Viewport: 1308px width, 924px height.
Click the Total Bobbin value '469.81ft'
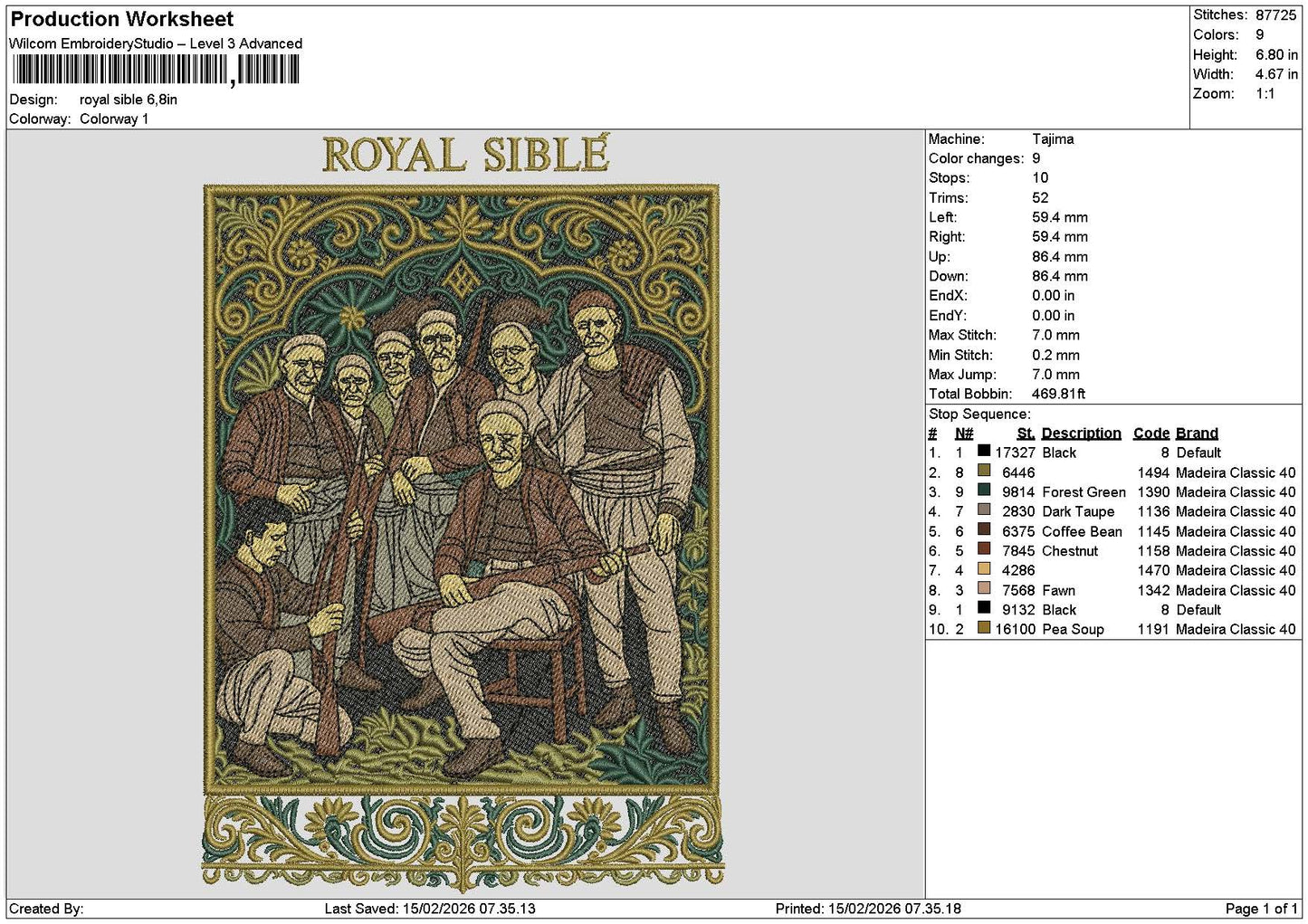[1058, 395]
